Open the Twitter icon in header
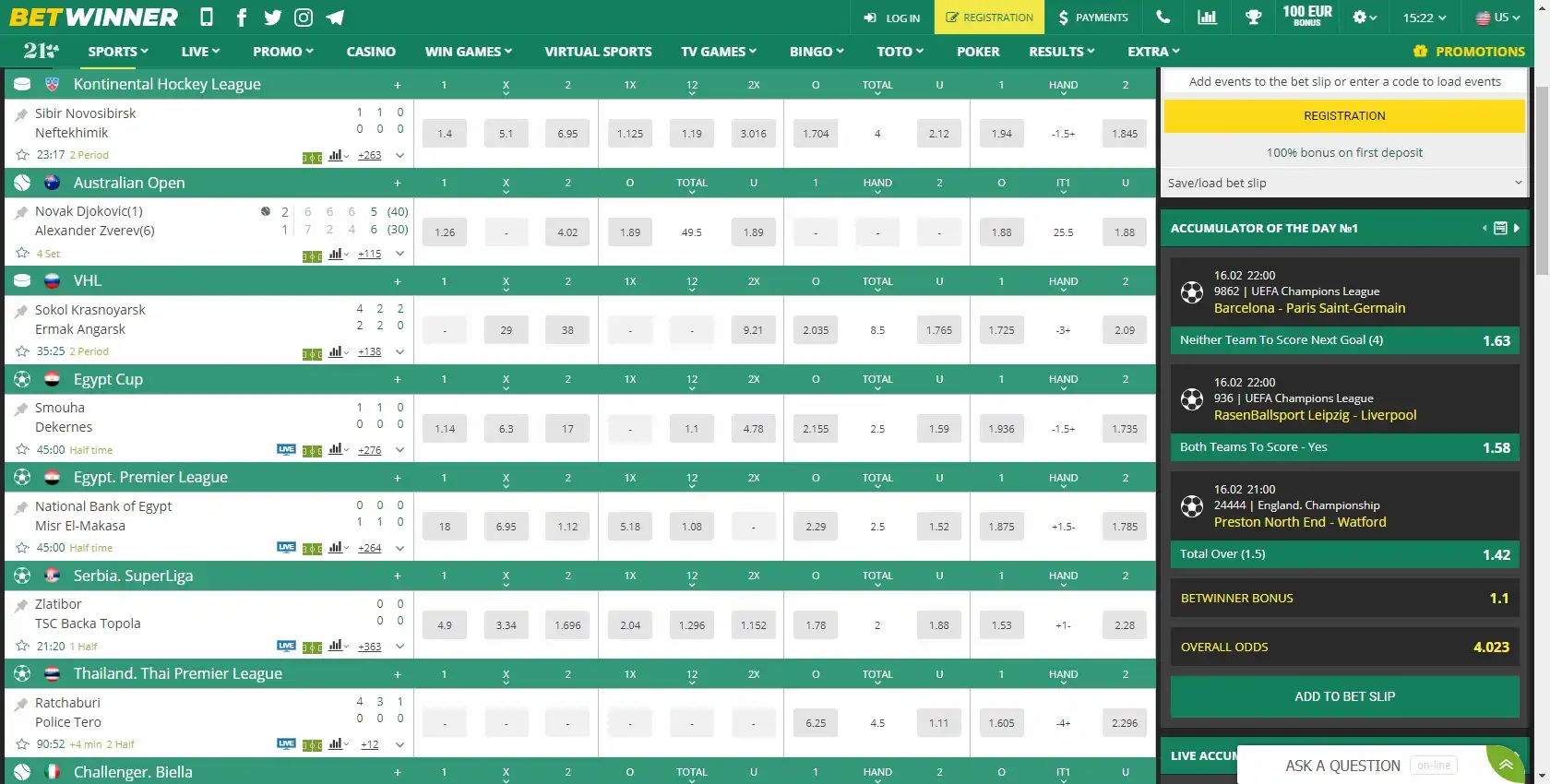 [x=272, y=17]
